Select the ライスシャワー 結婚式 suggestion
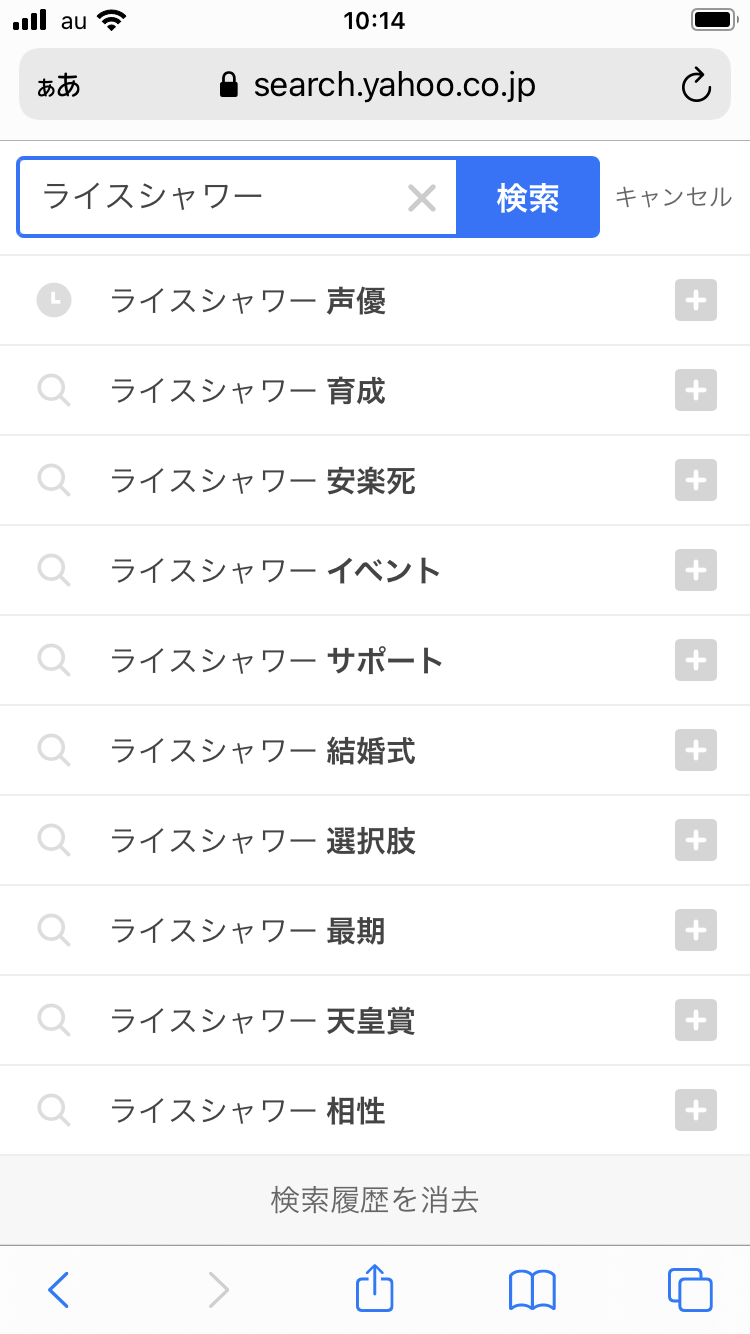This screenshot has height=1334, width=750. [262, 751]
